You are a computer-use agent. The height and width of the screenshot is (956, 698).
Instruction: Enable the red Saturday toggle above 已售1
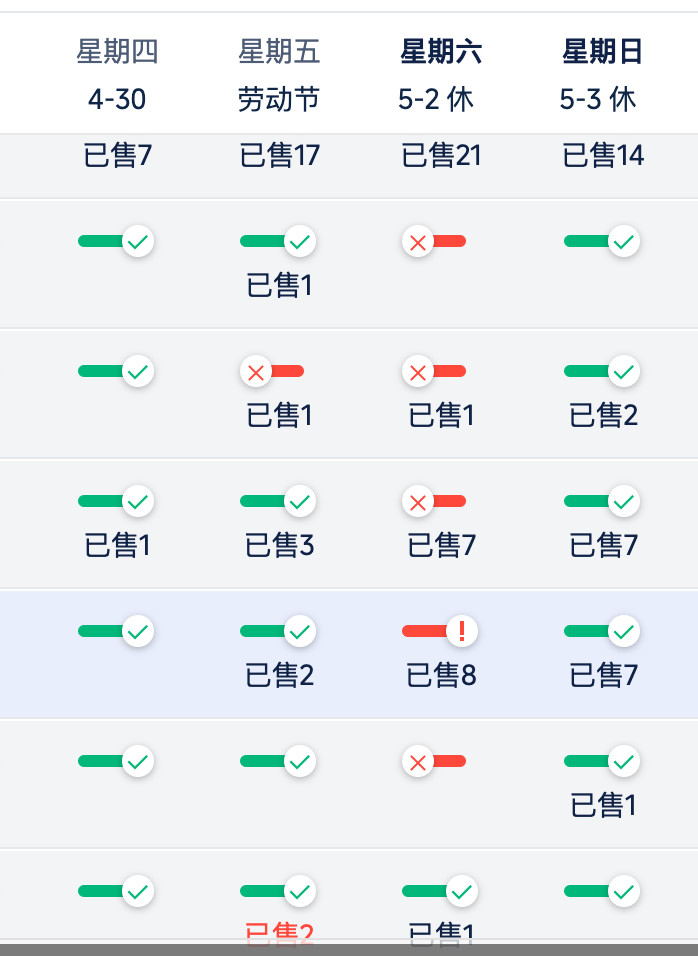pyautogui.click(x=434, y=371)
